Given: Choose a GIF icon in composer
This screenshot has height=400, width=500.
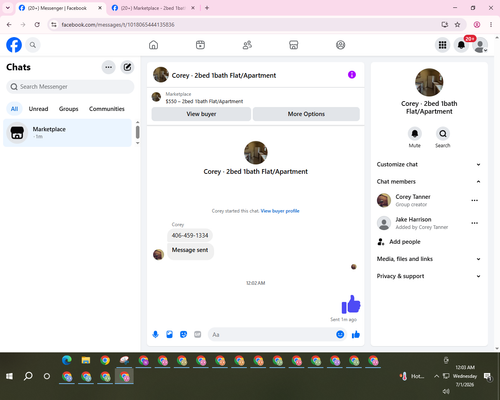Looking at the screenshot, I should pos(198,334).
